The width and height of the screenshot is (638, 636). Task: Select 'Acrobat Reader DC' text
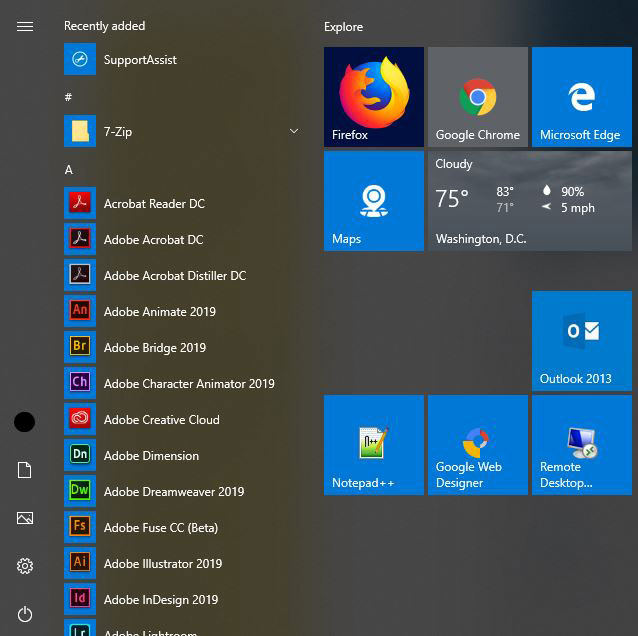154,203
